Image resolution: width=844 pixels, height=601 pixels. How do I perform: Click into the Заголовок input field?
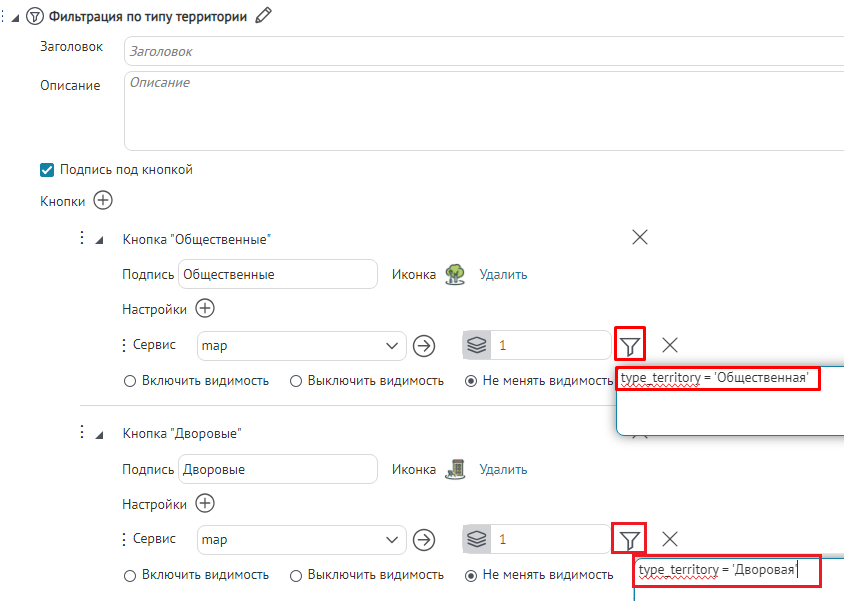point(480,51)
